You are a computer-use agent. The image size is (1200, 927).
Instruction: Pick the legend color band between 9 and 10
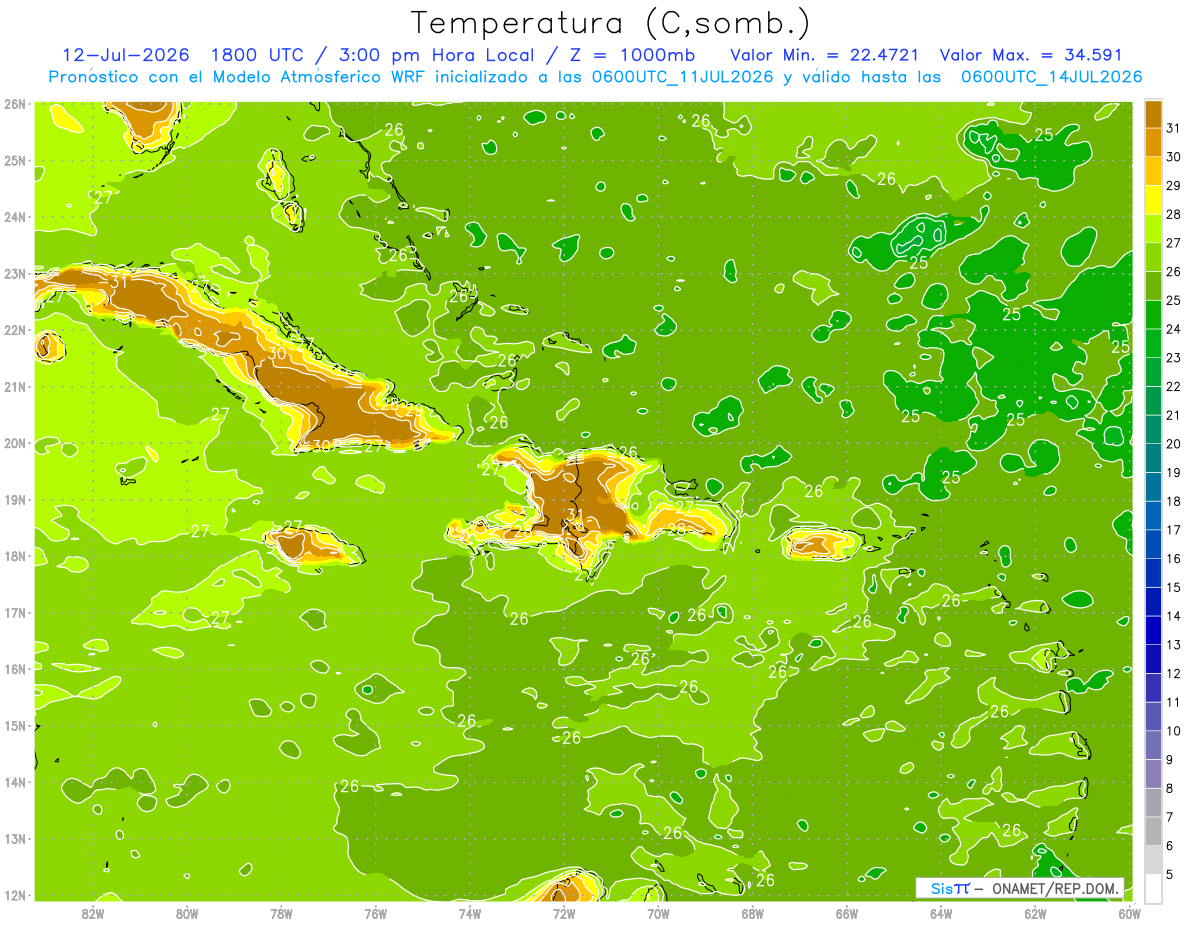[1153, 745]
